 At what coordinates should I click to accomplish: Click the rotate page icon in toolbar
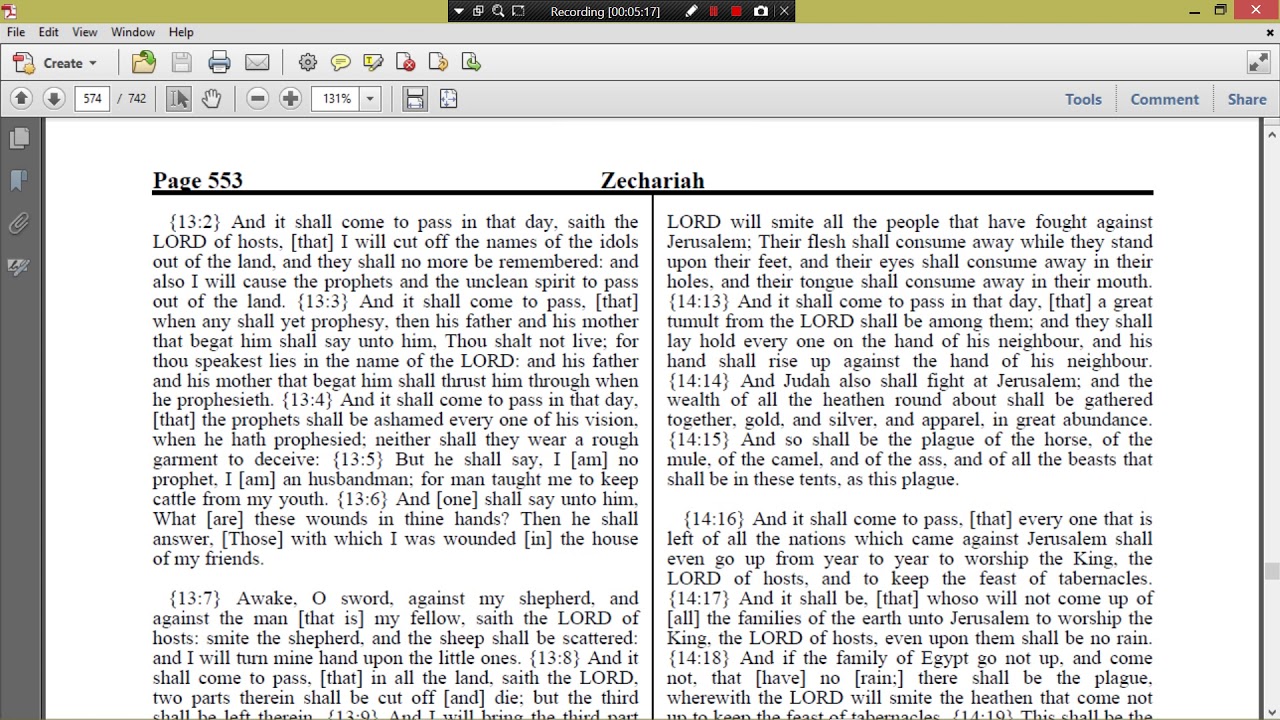pos(438,63)
